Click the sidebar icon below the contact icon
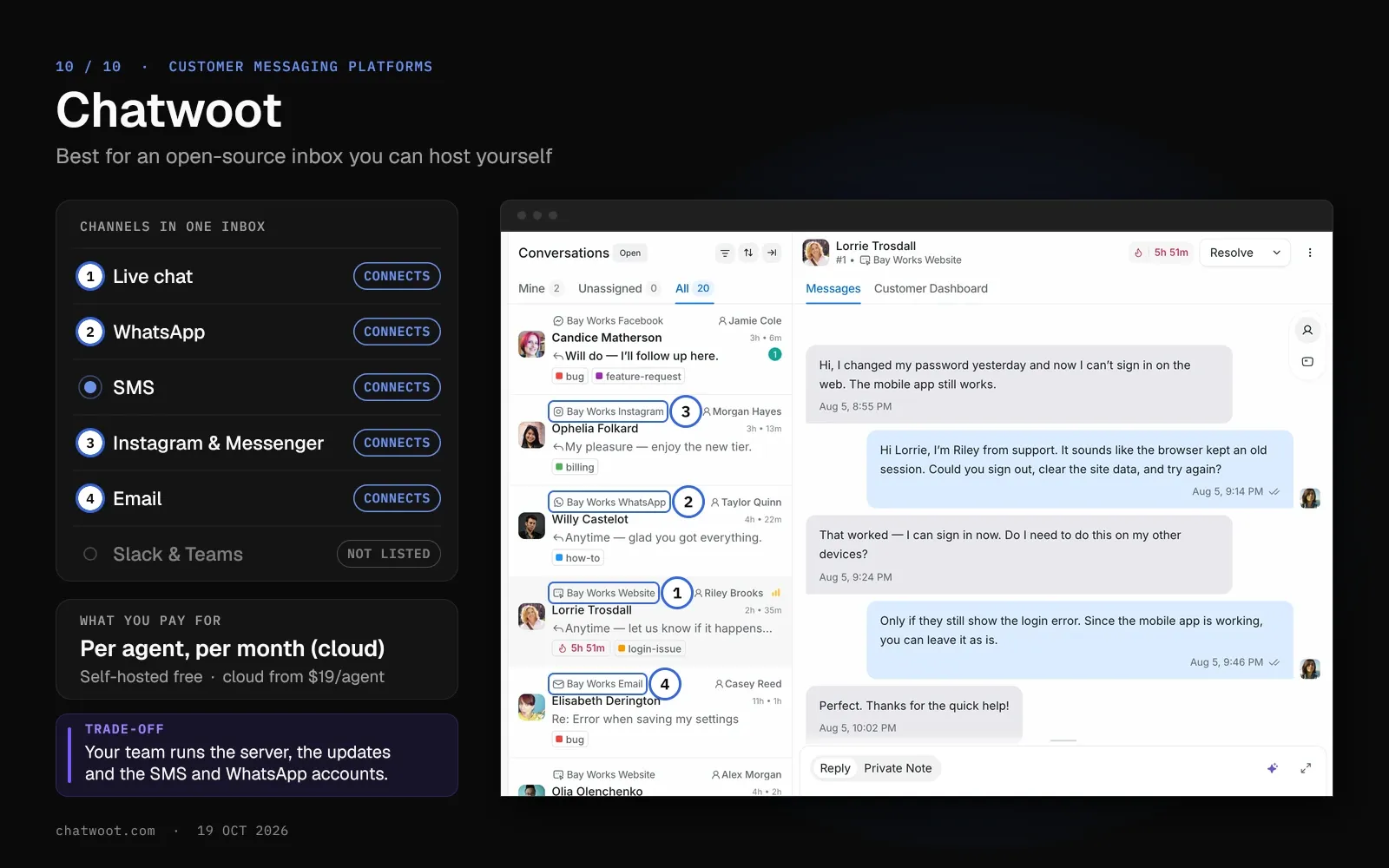This screenshot has width=1389, height=868. tap(1307, 362)
